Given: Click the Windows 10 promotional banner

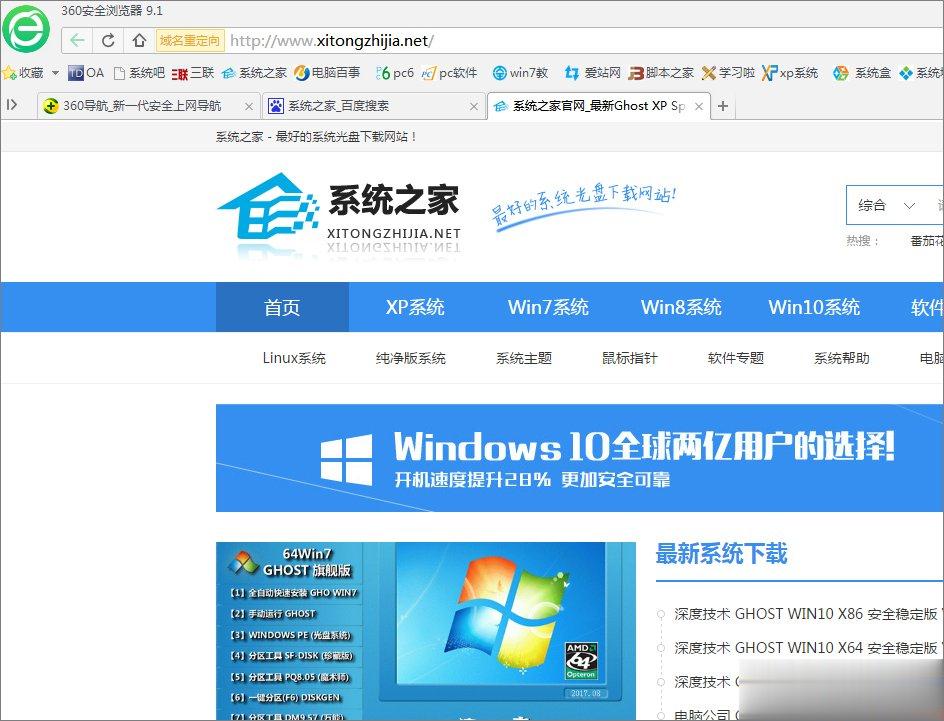Looking at the screenshot, I should pyautogui.click(x=580, y=458).
